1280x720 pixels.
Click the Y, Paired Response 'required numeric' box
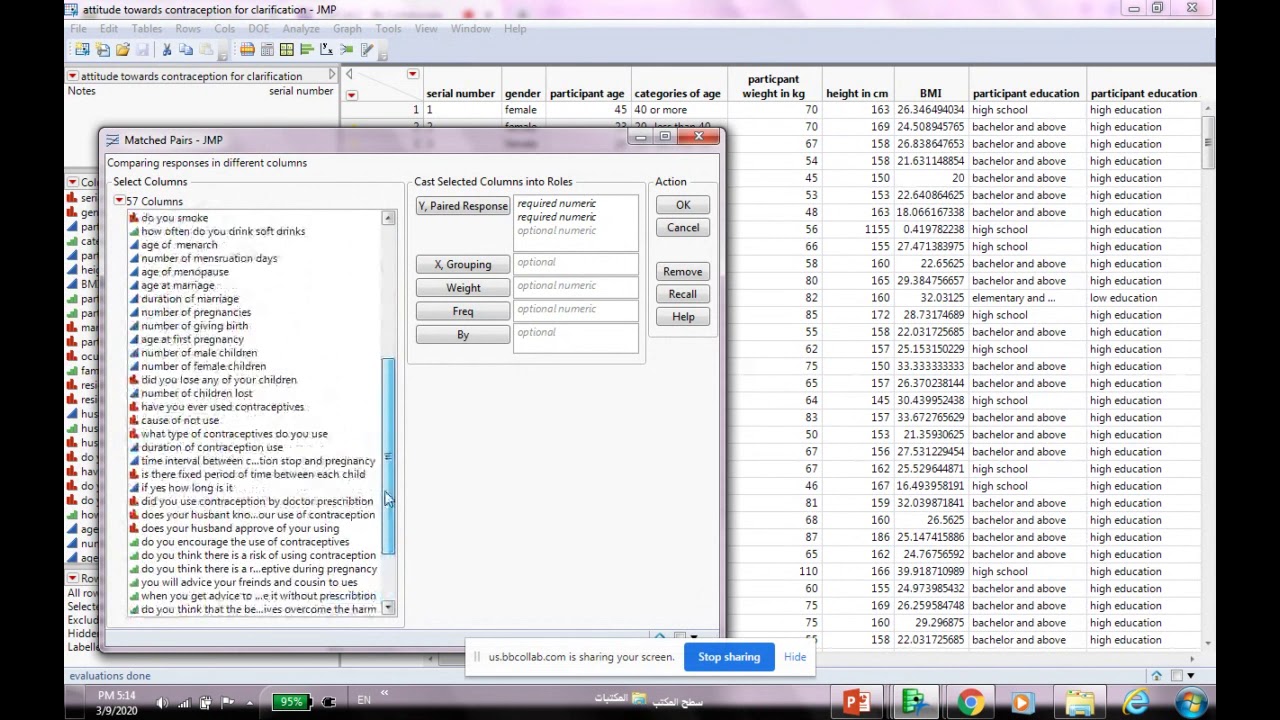click(576, 223)
